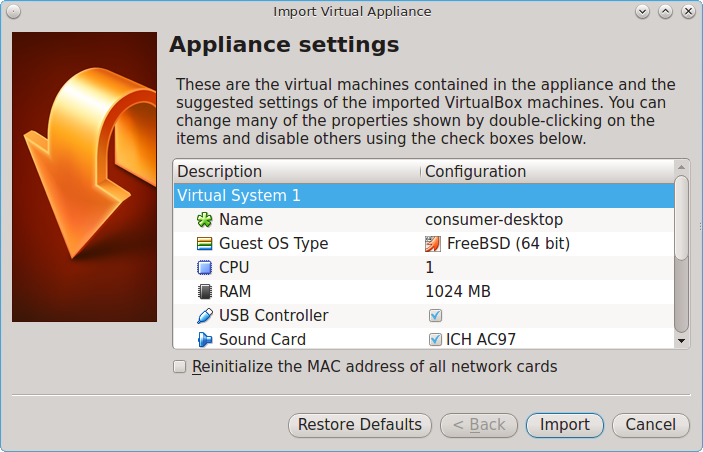The width and height of the screenshot is (703, 452).
Task: Click the Guest OS Type label
Action: point(273,244)
